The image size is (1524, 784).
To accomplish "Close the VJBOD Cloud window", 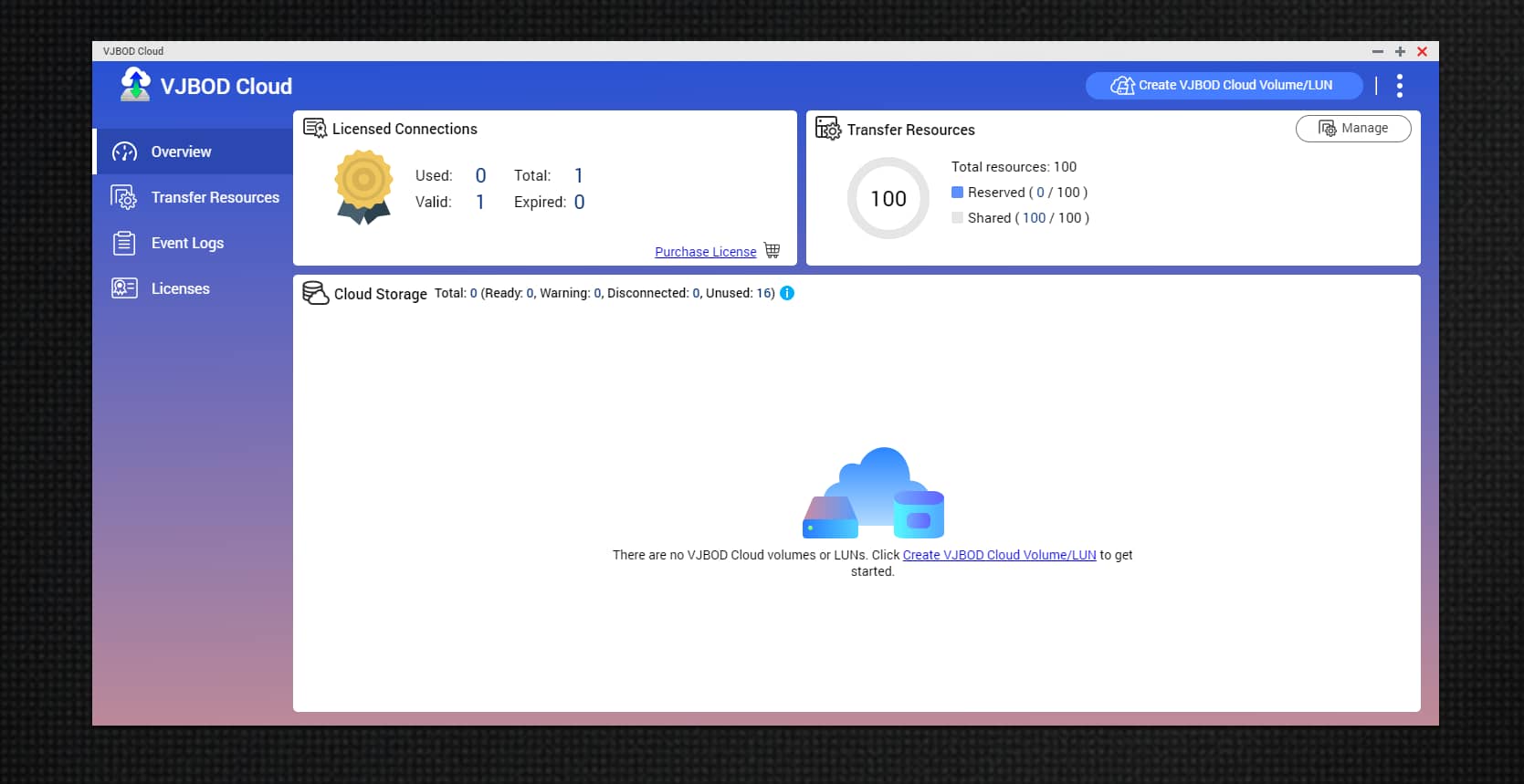I will [1422, 51].
